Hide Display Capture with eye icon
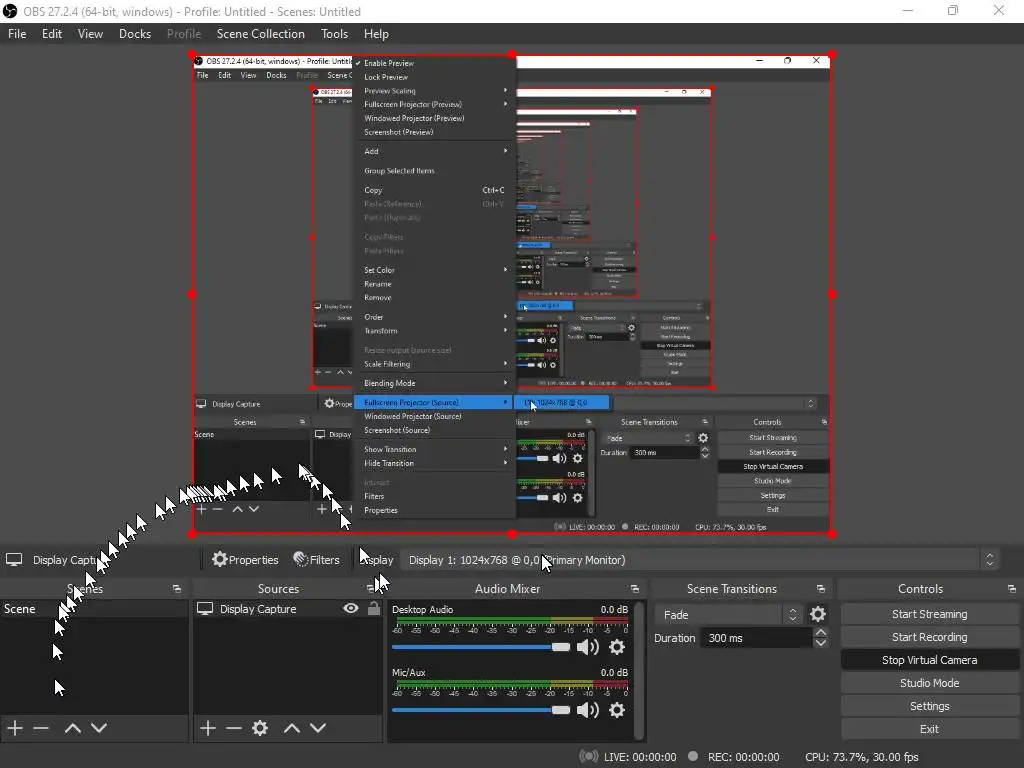Viewport: 1024px width, 768px height. point(351,608)
